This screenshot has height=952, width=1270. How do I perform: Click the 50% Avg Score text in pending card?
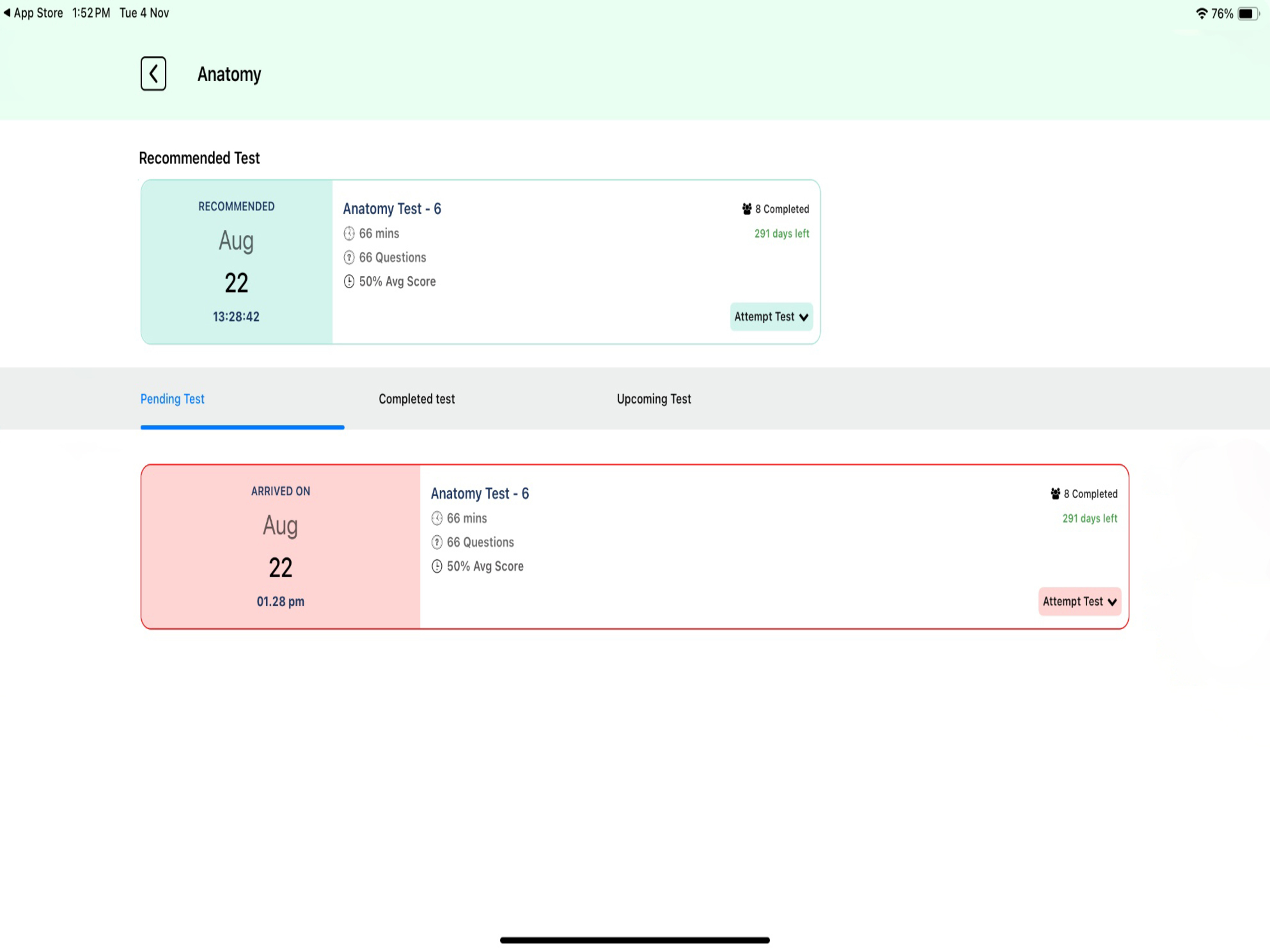[x=485, y=566]
